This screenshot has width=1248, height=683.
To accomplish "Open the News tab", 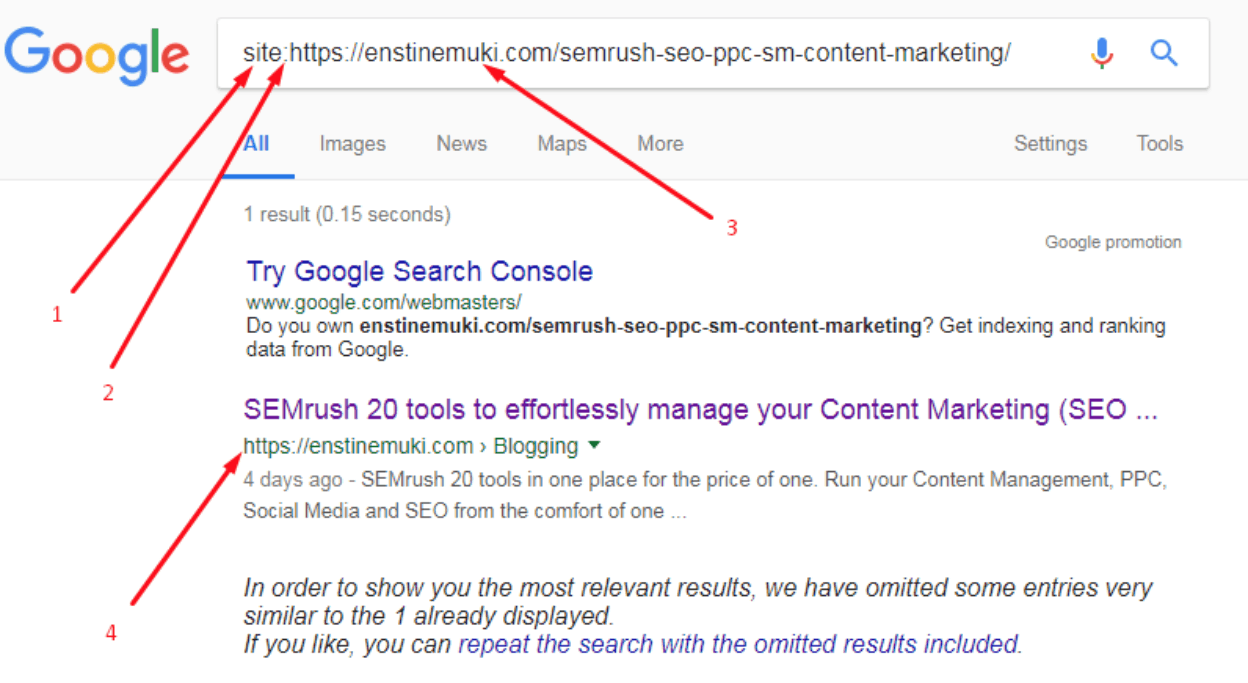I will point(461,144).
